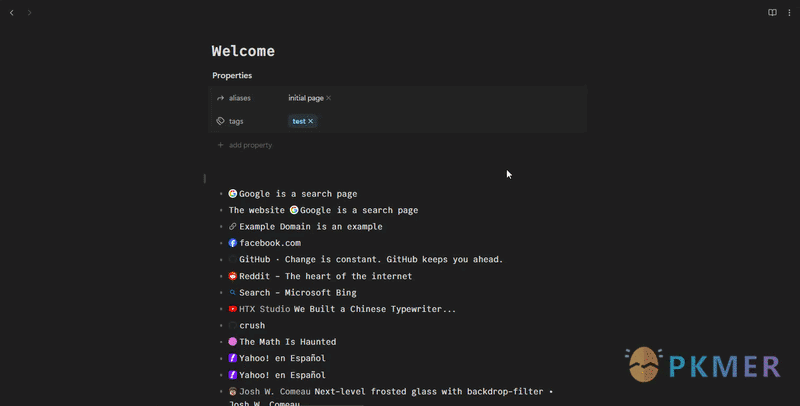Open the second Yahoo! en Español link

point(282,375)
